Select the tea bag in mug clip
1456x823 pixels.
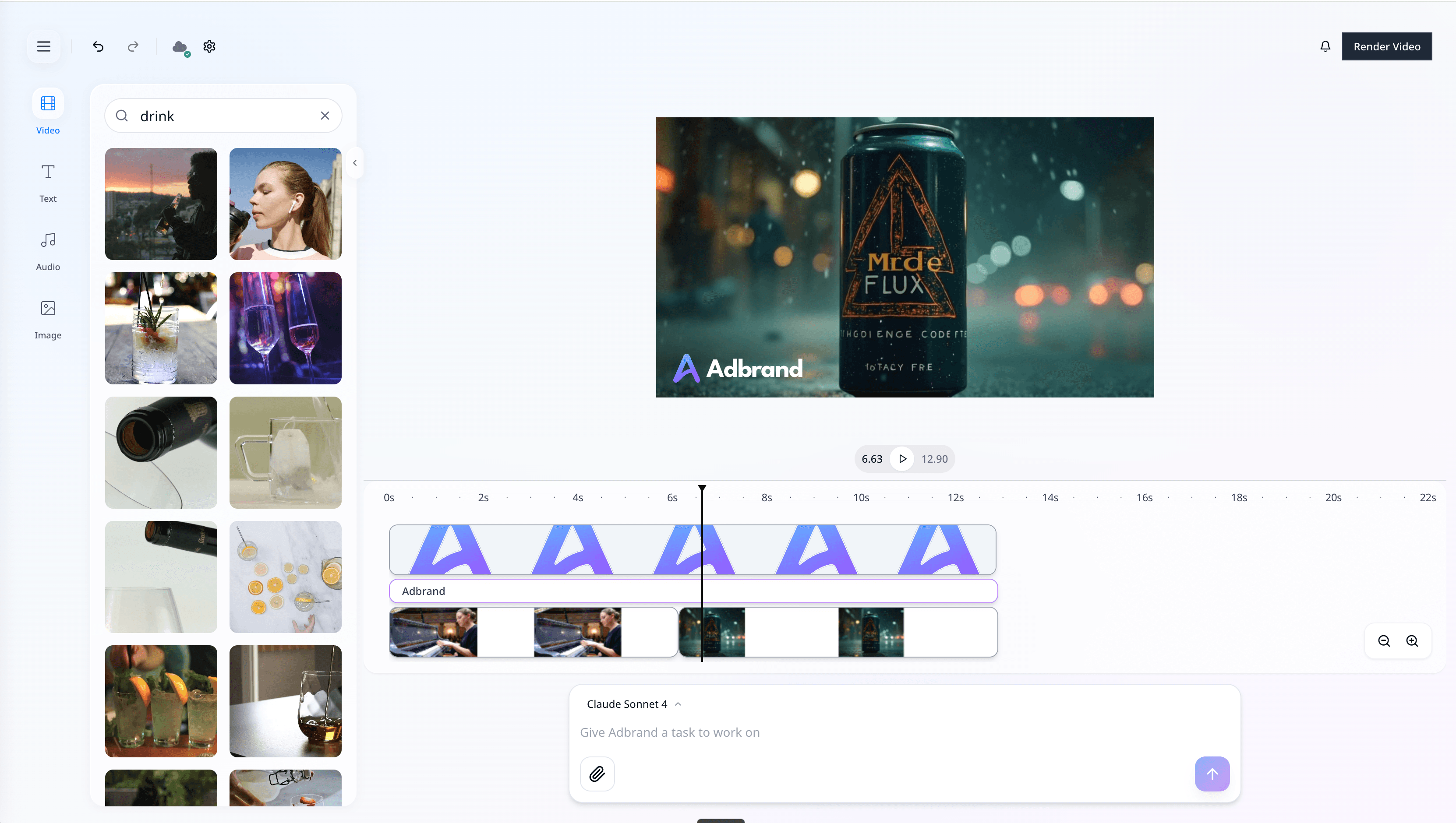tap(286, 453)
